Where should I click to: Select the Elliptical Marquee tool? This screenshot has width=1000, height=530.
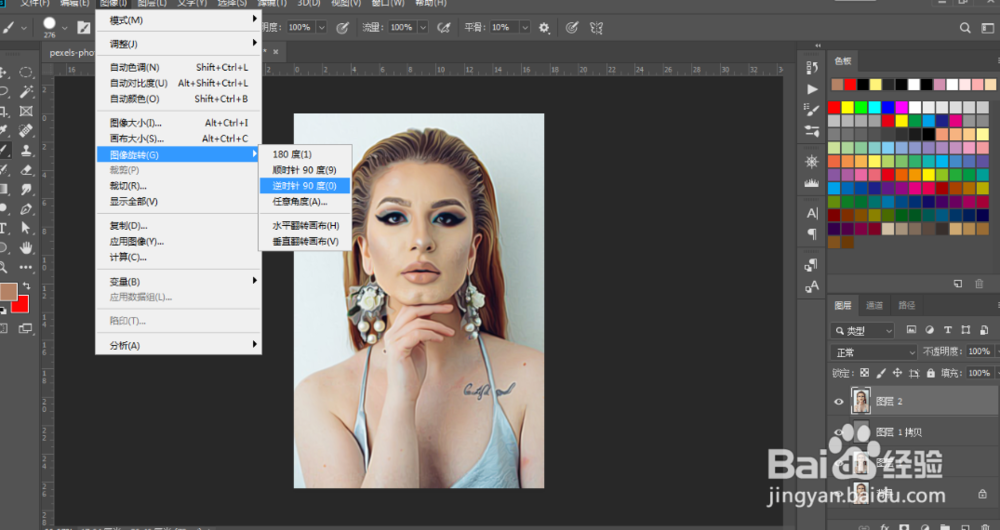(x=26, y=72)
